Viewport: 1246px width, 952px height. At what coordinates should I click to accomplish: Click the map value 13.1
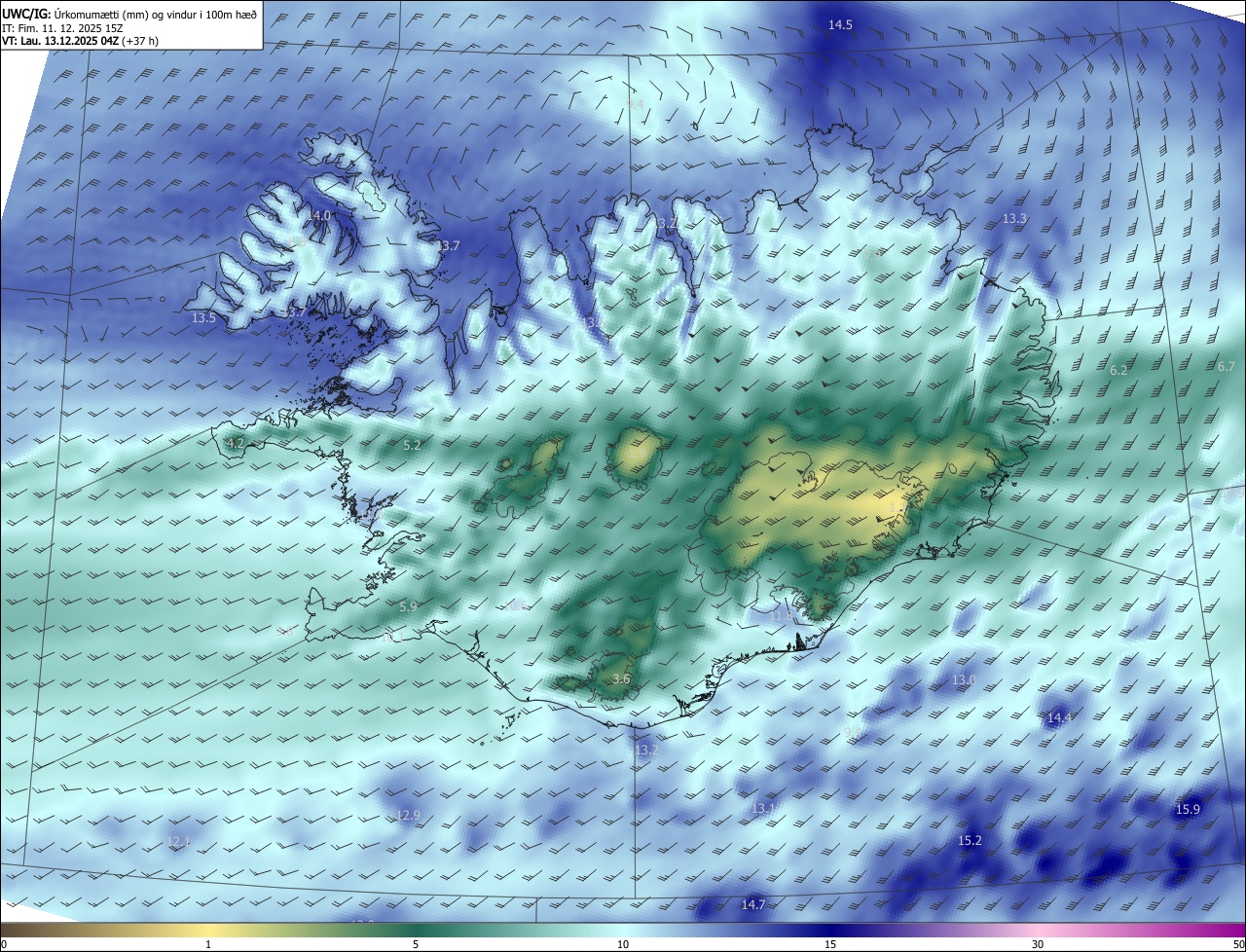pyautogui.click(x=763, y=809)
